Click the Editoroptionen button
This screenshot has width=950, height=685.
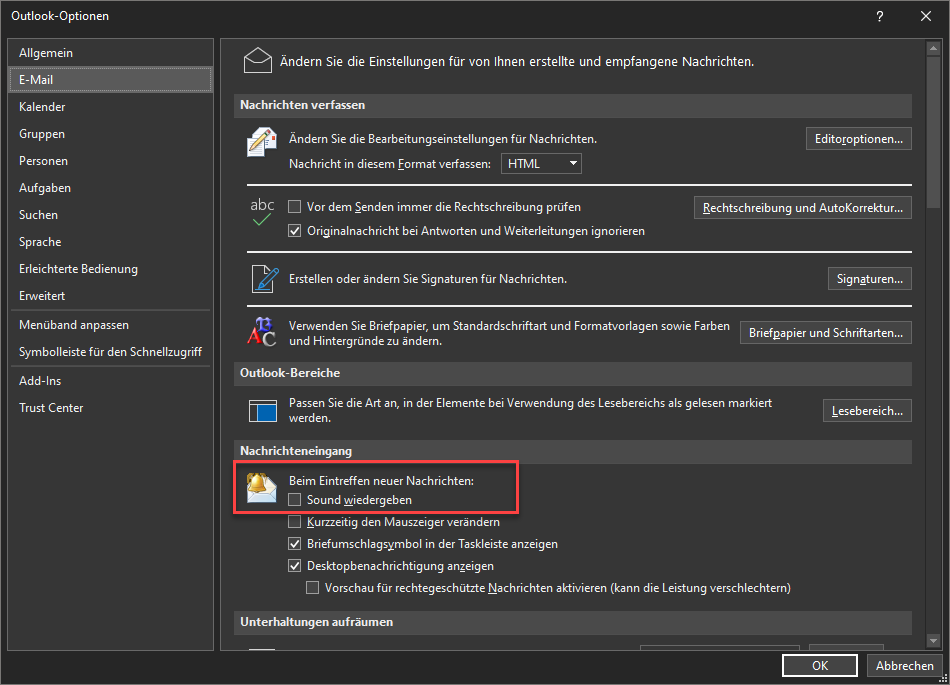tap(859, 139)
